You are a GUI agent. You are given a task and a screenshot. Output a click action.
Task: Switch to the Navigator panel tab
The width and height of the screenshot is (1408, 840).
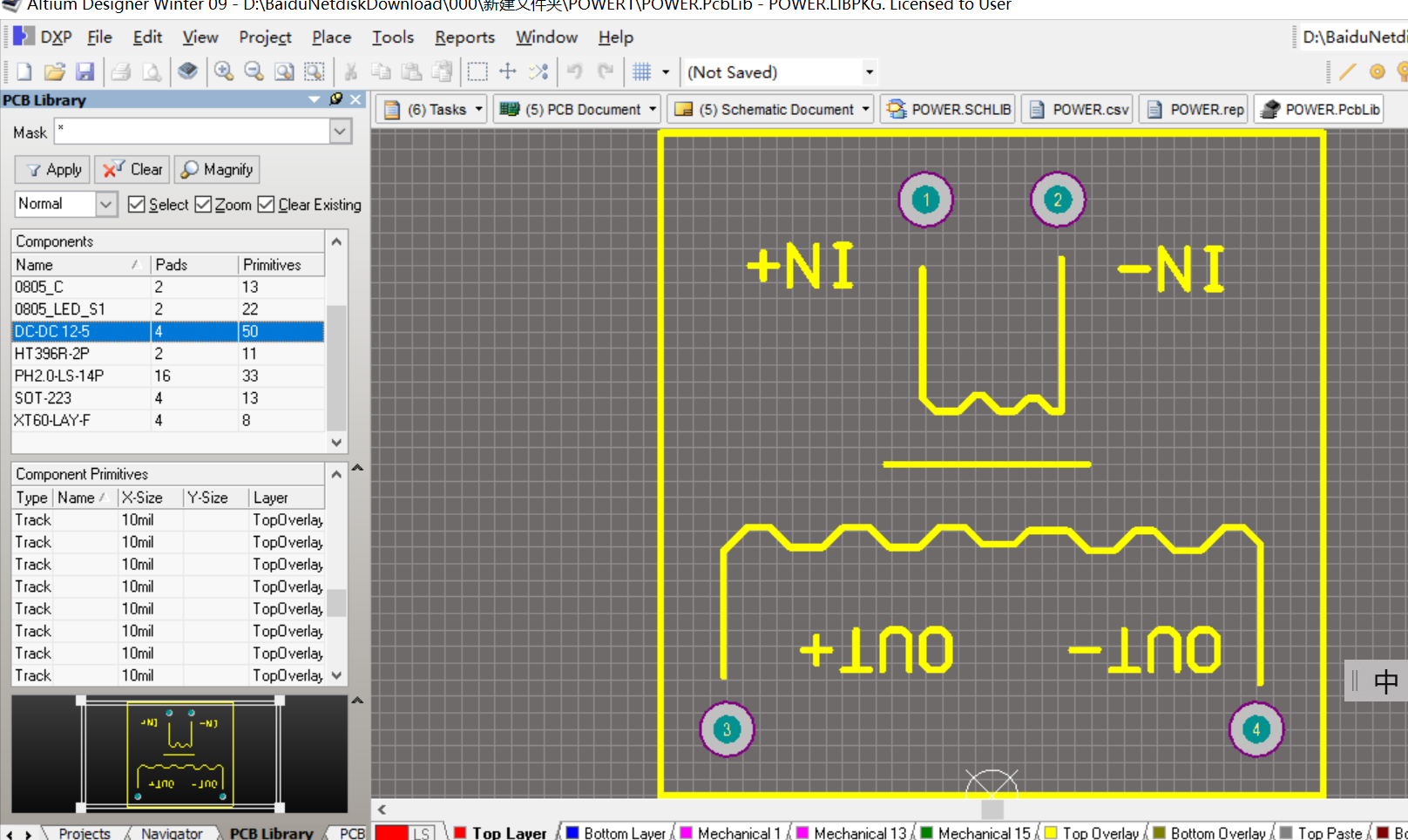click(172, 833)
